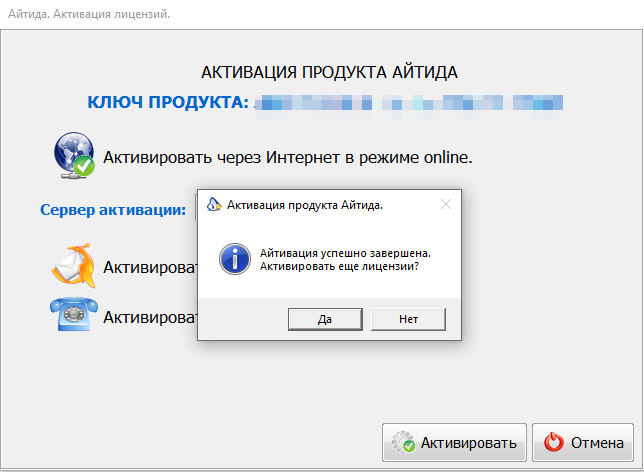Click the КЛЮЧ ПРОДУКТА label
The height and width of the screenshot is (472, 644).
point(168,102)
